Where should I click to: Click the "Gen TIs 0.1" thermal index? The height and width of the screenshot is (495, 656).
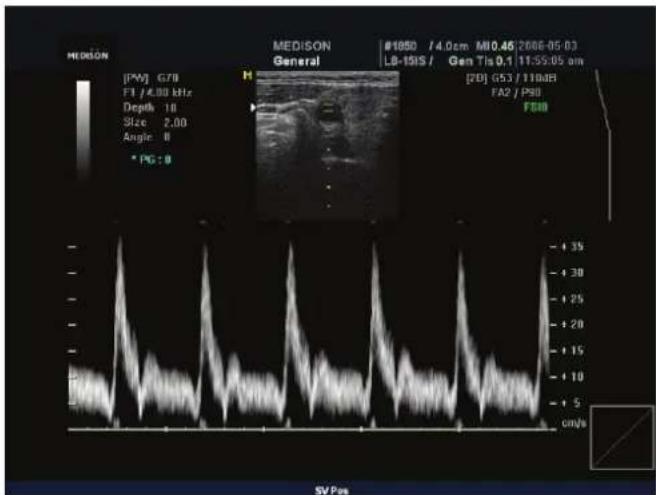(480, 61)
